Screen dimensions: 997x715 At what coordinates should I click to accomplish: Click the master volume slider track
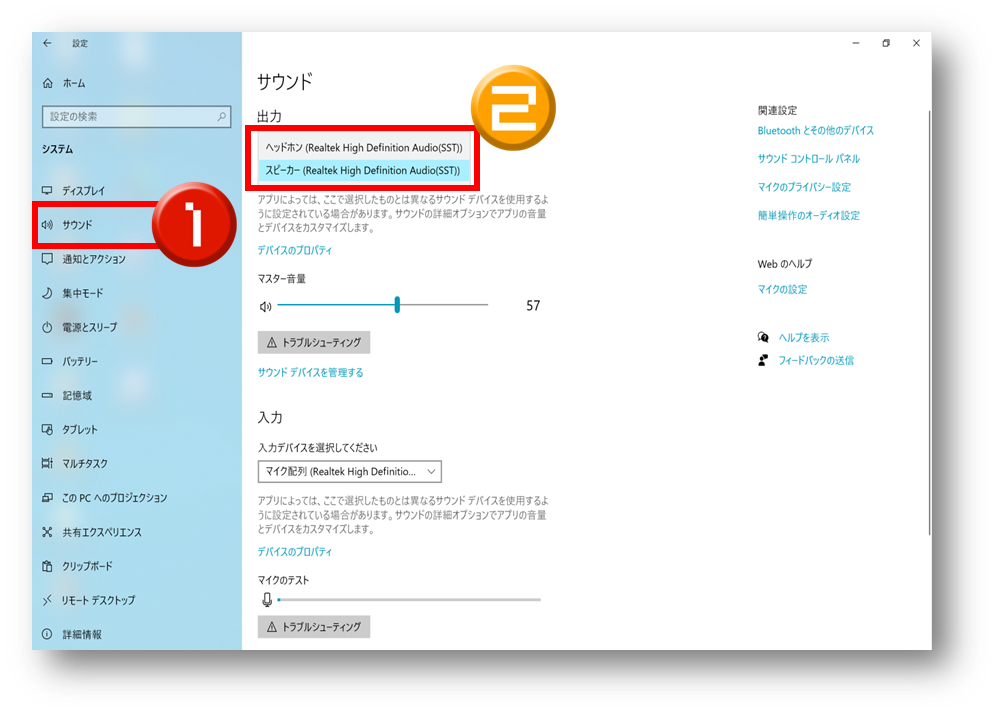tap(383, 305)
